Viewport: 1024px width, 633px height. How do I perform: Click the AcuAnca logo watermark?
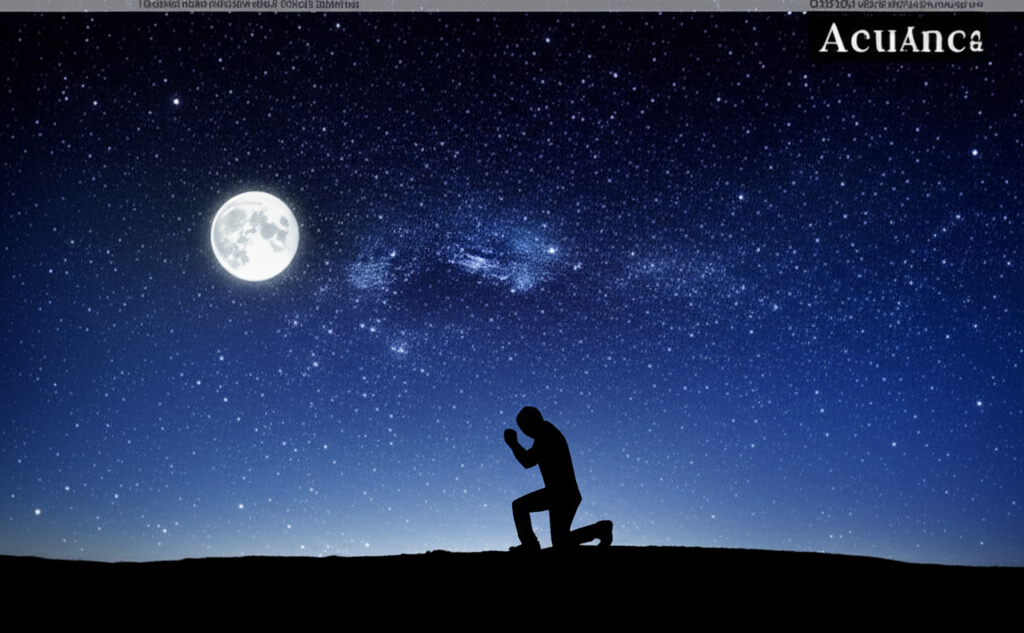900,39
